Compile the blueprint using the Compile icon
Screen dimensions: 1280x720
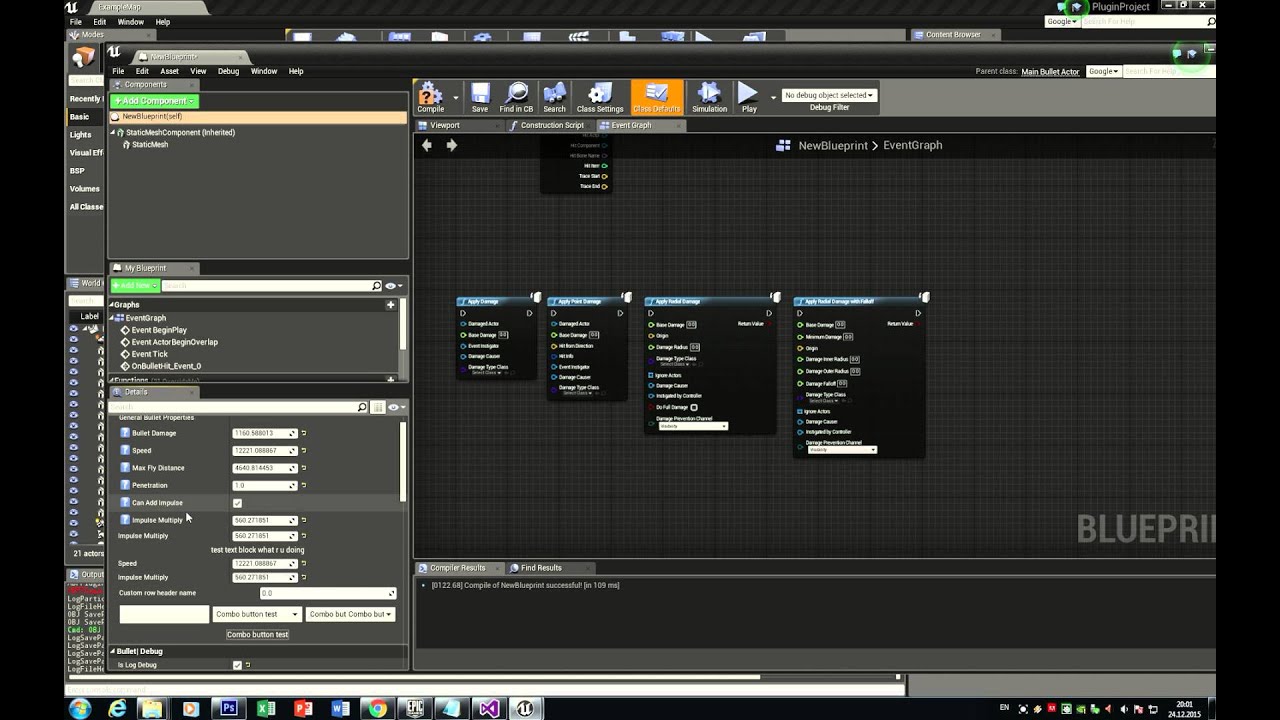coord(431,97)
